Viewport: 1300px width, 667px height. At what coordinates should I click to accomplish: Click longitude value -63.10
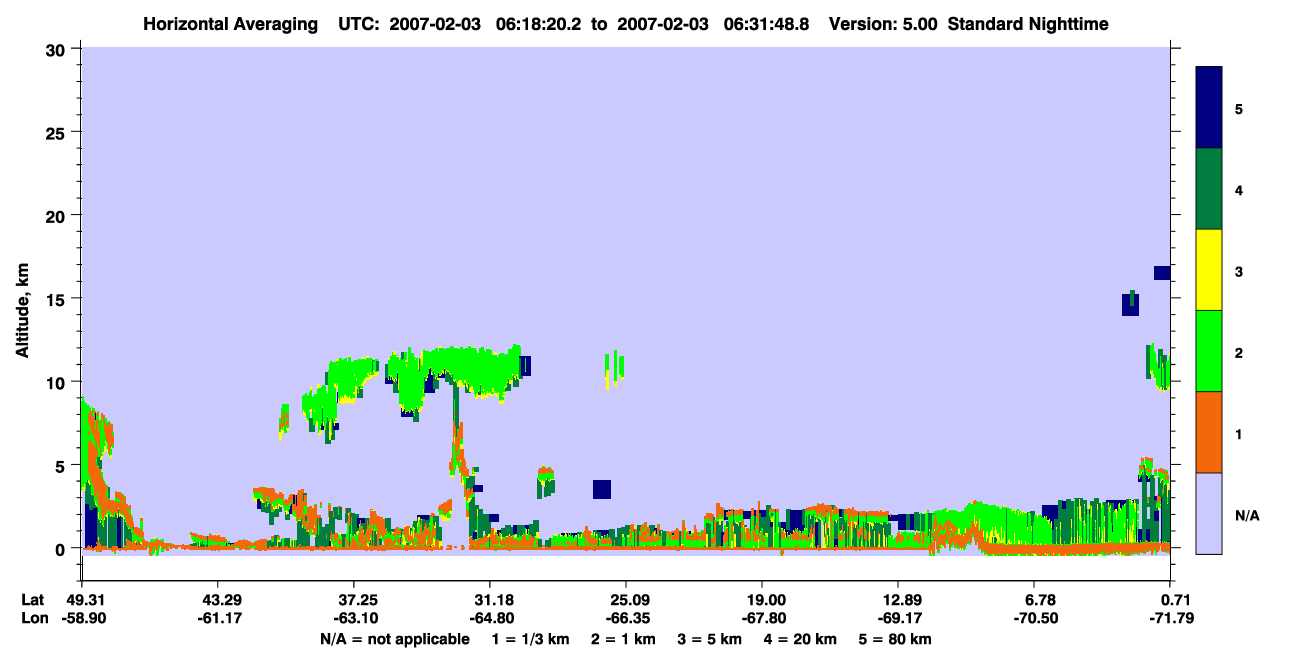354,618
